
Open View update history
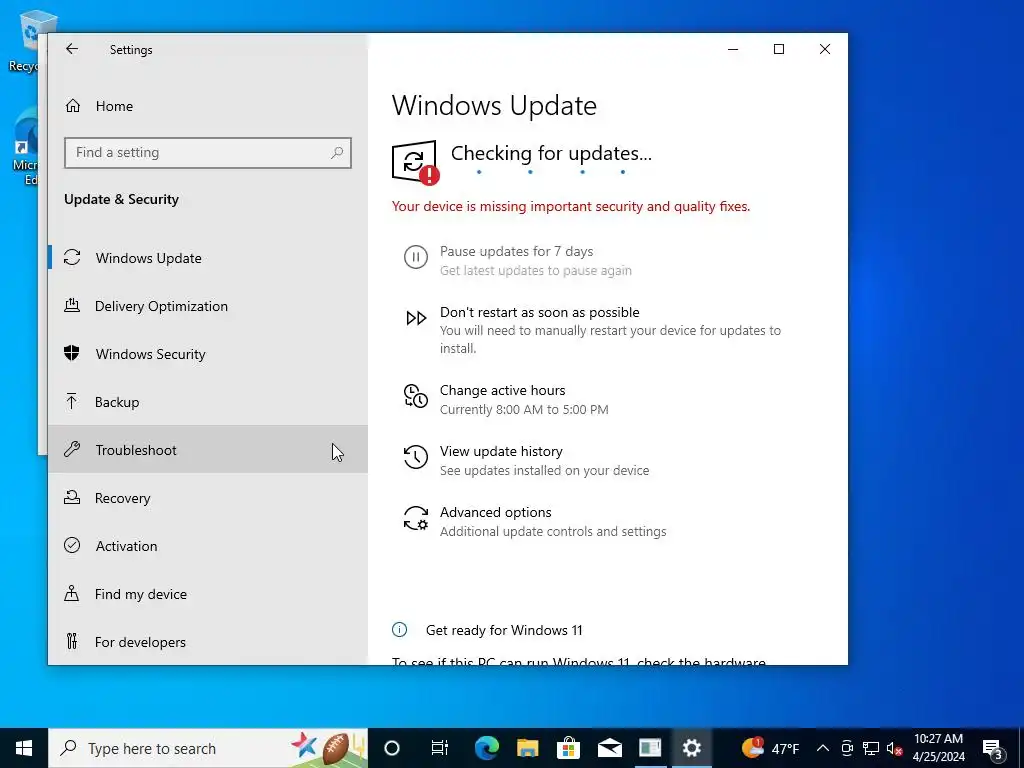(501, 451)
